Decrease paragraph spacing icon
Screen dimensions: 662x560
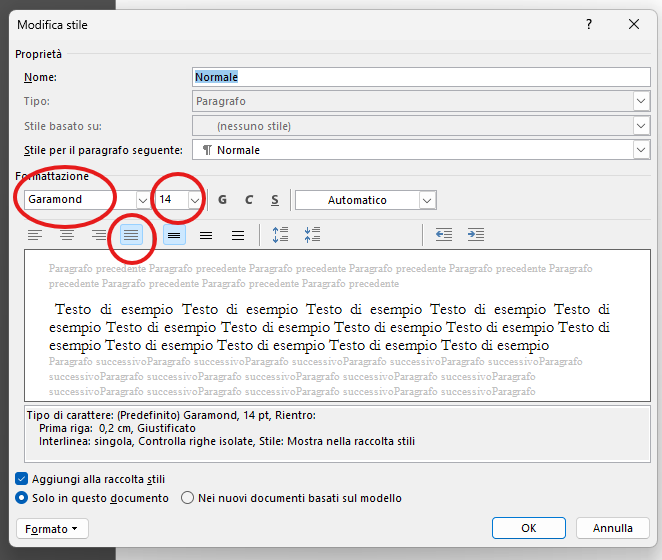[x=313, y=235]
